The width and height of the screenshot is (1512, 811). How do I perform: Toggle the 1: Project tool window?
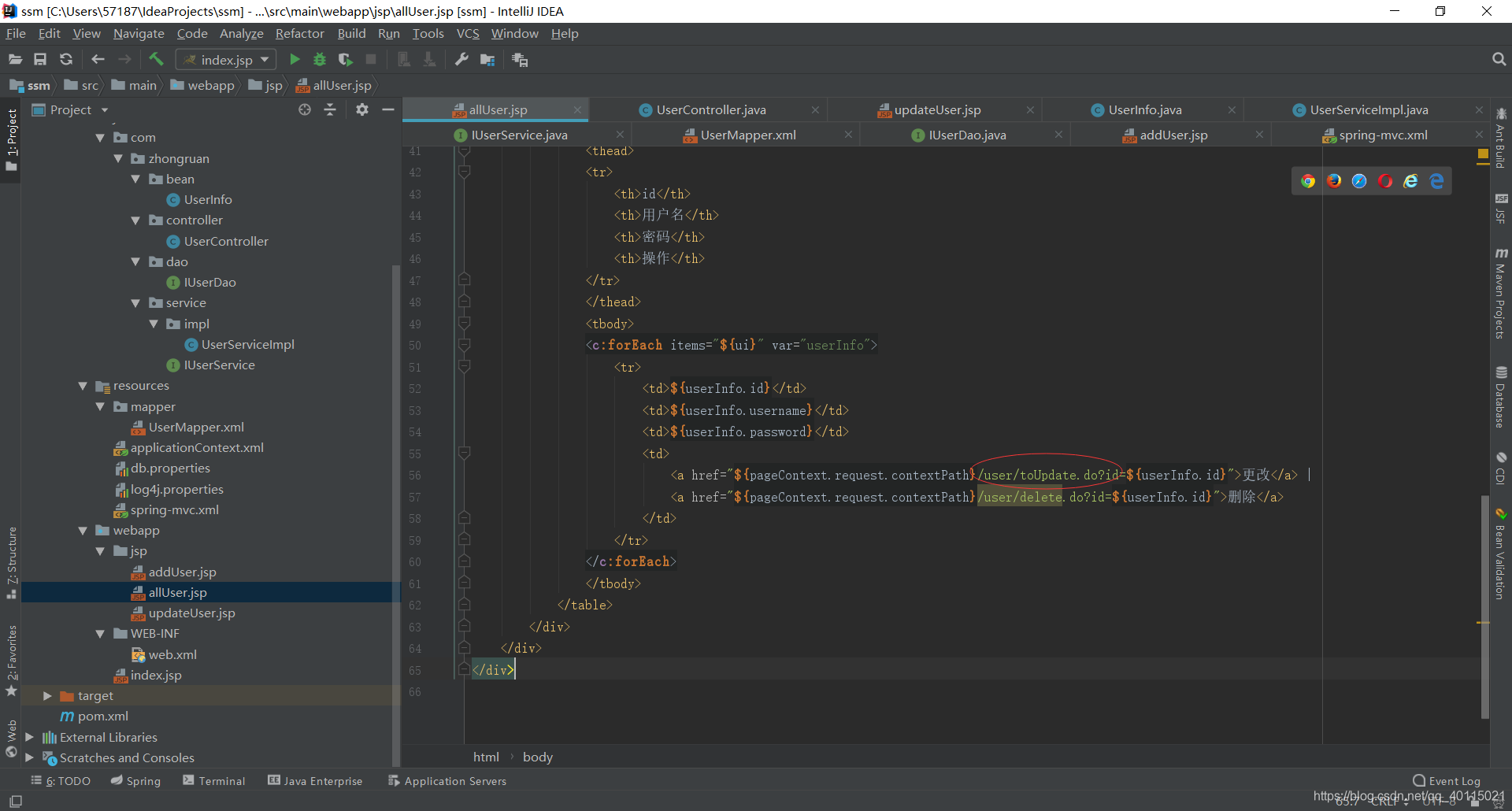11,140
